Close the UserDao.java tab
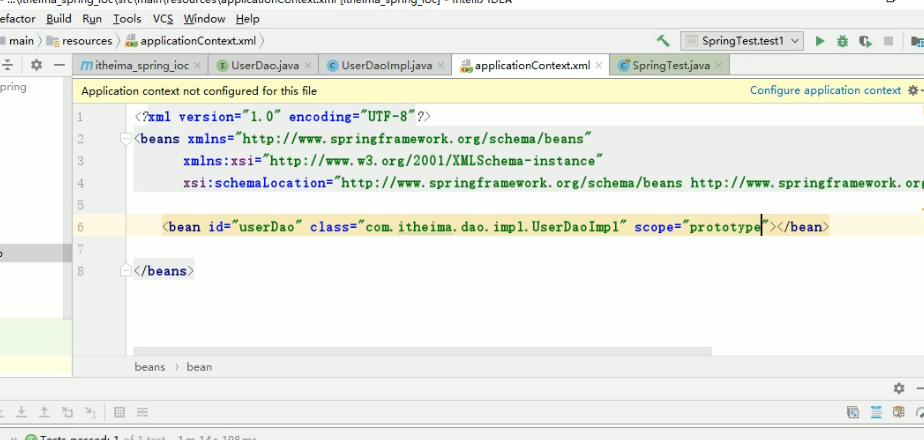 [x=308, y=65]
